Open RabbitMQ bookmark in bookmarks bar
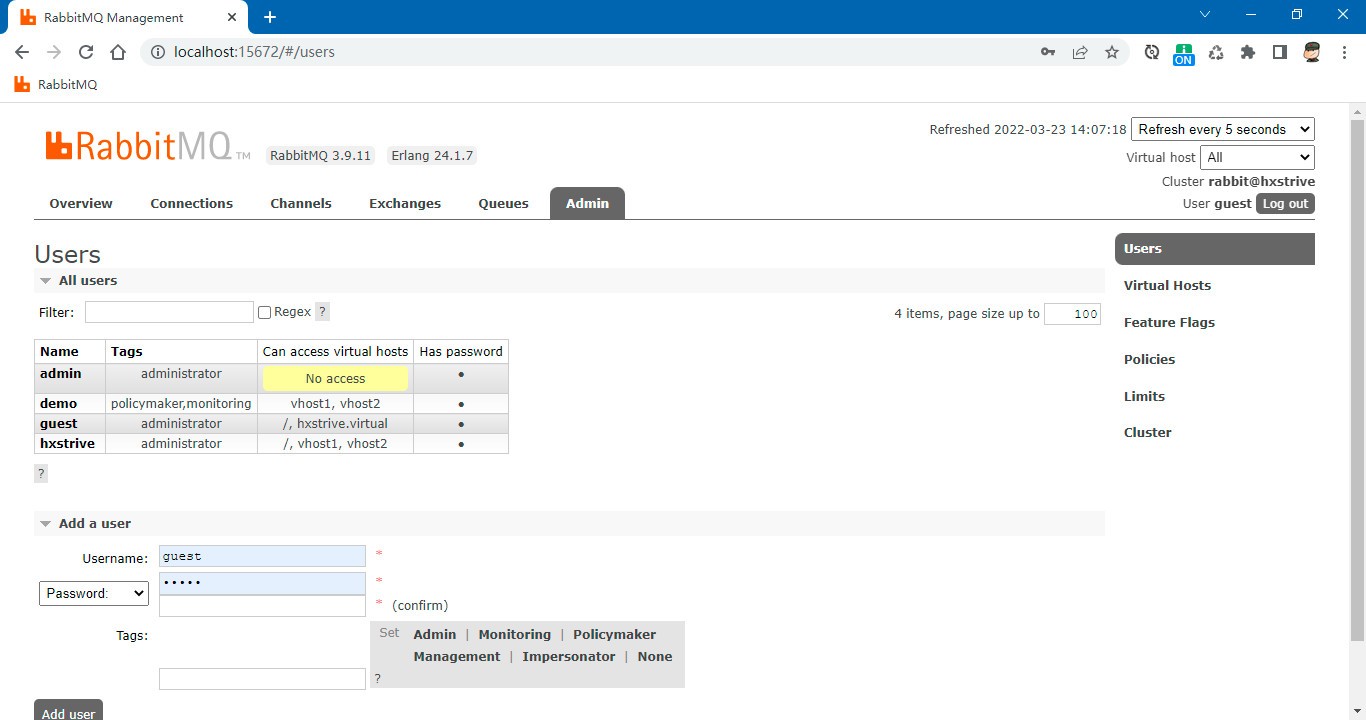The image size is (1366, 720). 56,85
